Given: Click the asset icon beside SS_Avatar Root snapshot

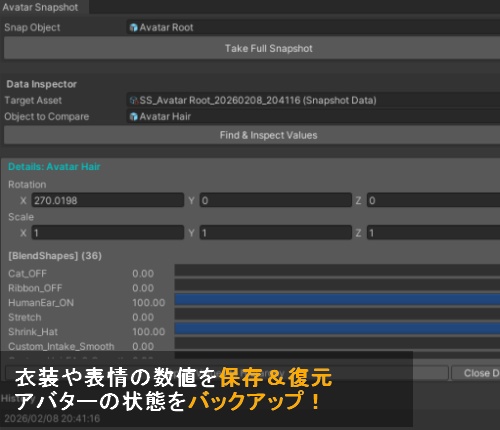Looking at the screenshot, I should point(134,100).
